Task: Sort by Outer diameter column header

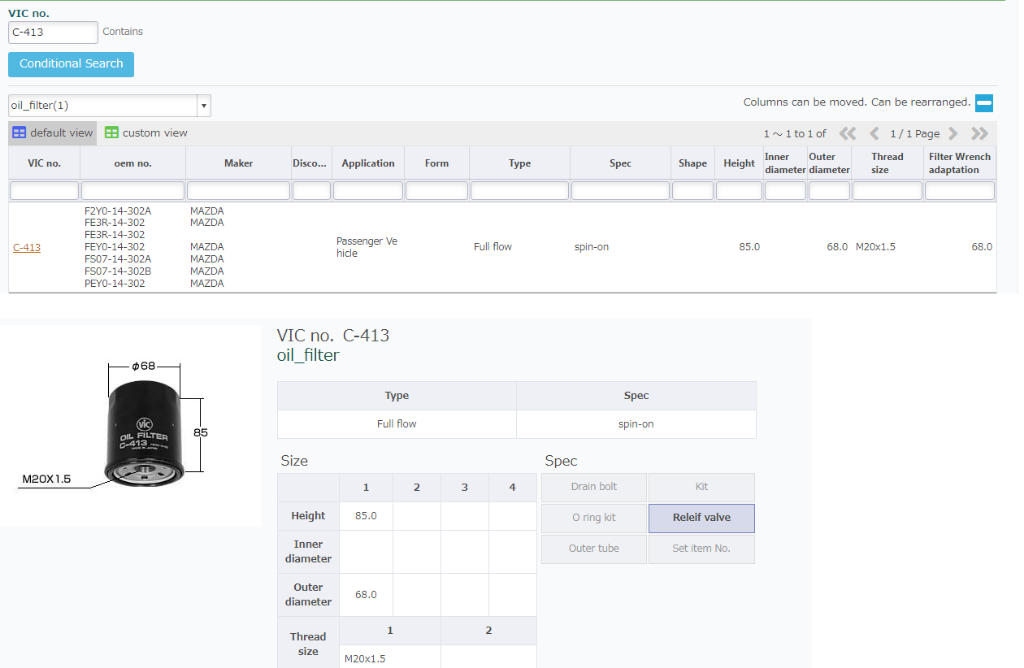Action: coord(829,163)
